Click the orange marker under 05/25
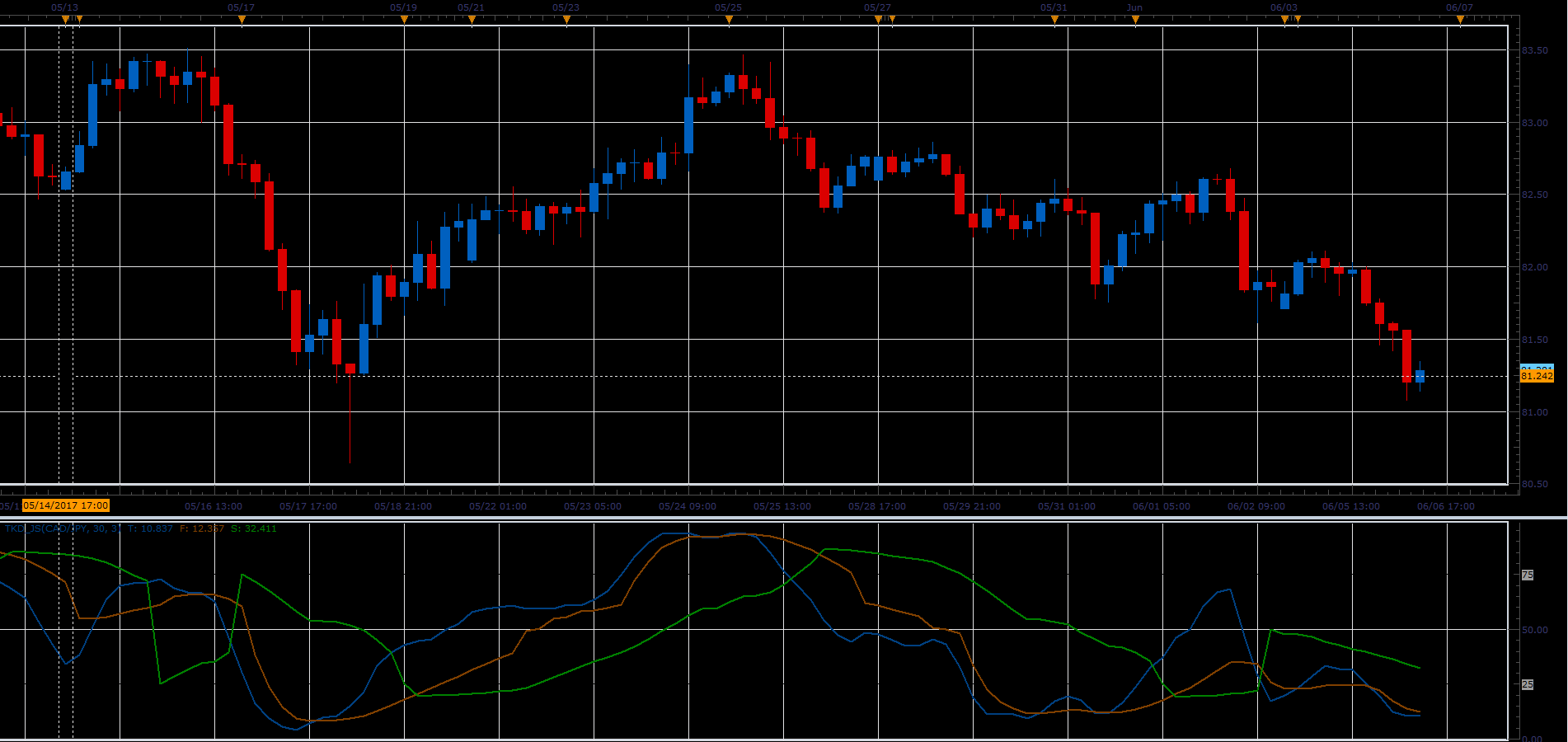Image resolution: width=1568 pixels, height=742 pixels. coord(729,21)
